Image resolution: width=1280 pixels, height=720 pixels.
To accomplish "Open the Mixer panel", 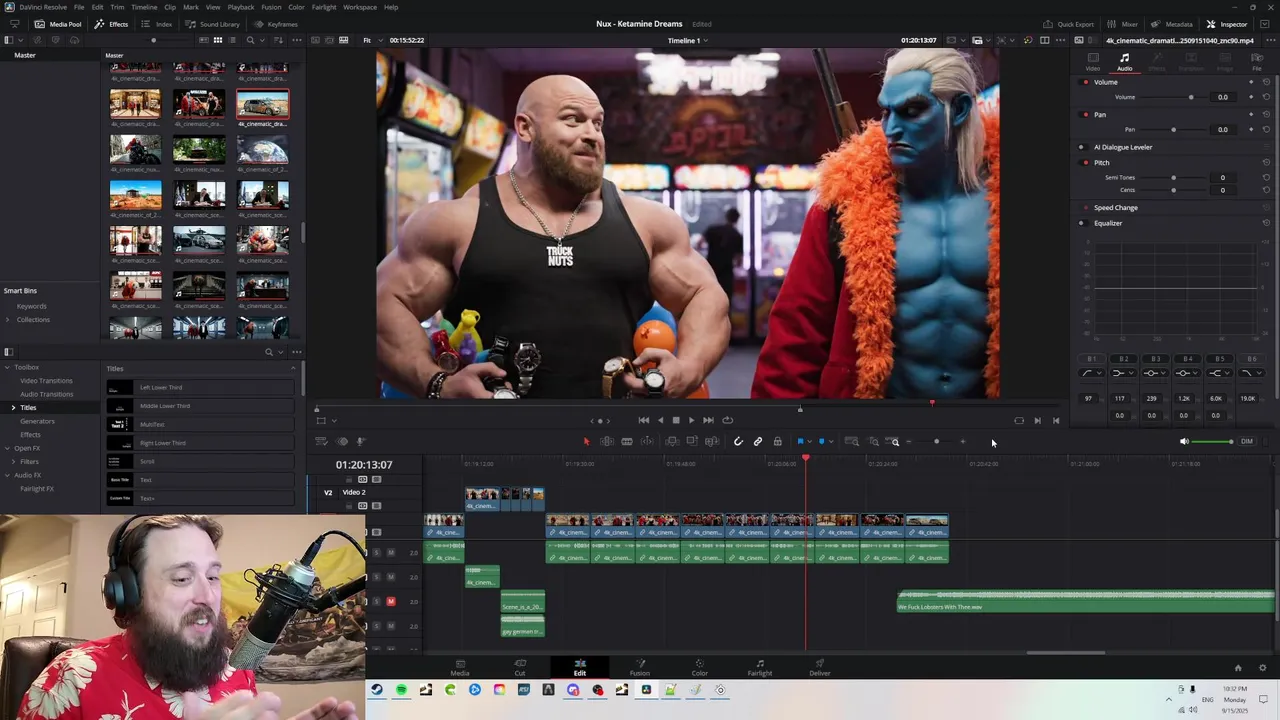I will (1122, 24).
